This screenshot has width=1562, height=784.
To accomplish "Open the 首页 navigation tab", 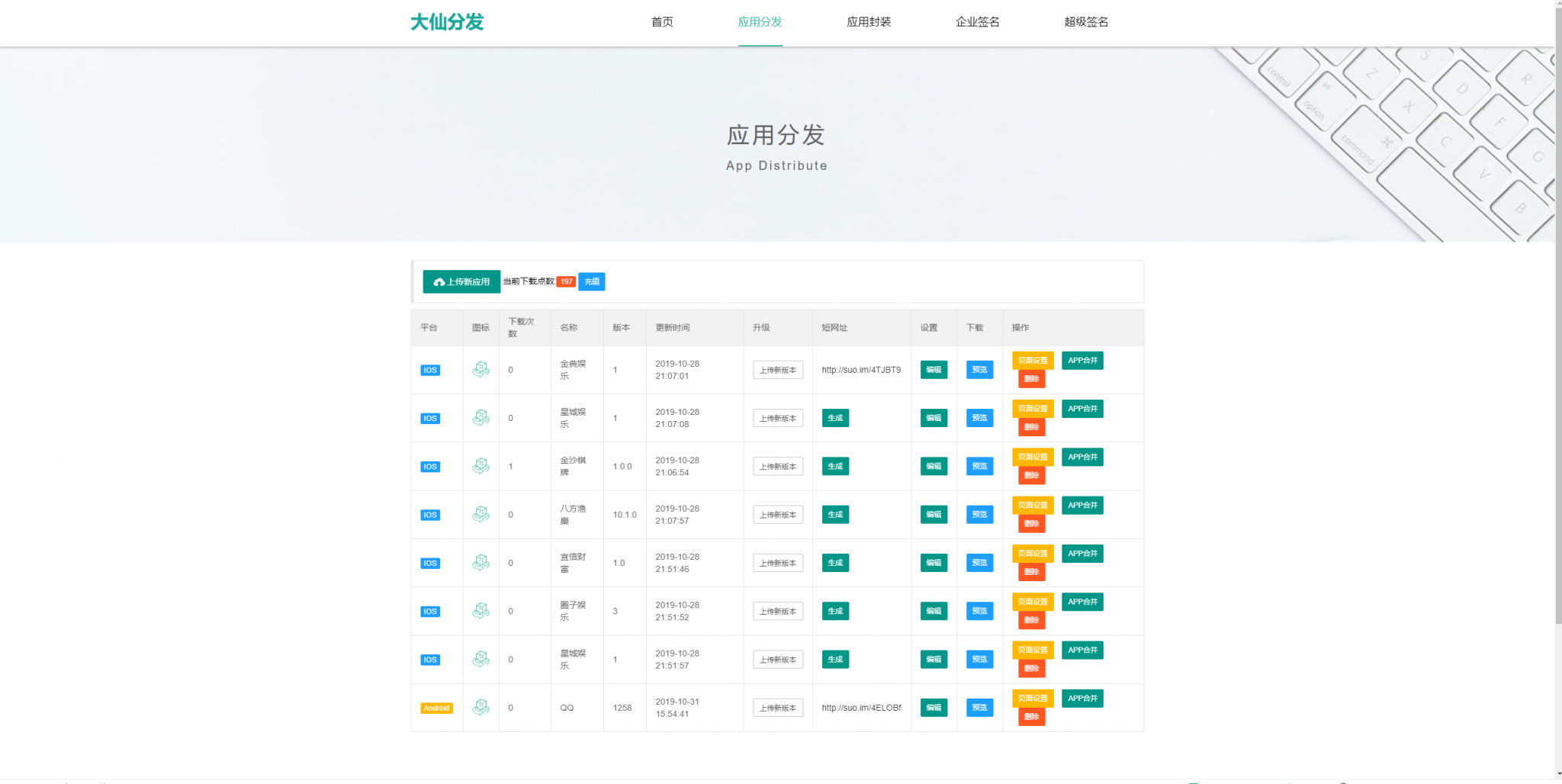I will (x=662, y=22).
